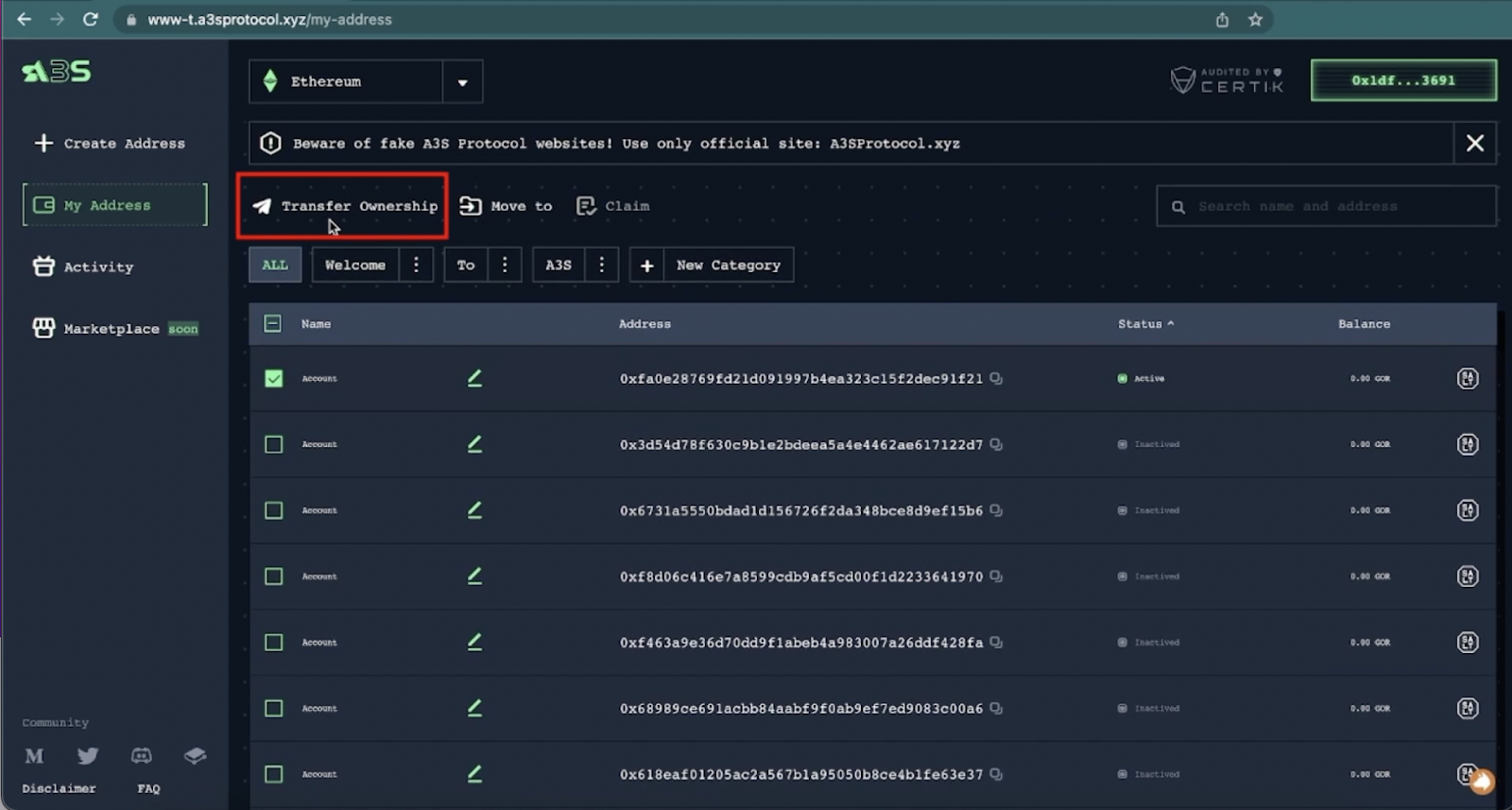Switch to the ALL category tab

click(x=275, y=265)
